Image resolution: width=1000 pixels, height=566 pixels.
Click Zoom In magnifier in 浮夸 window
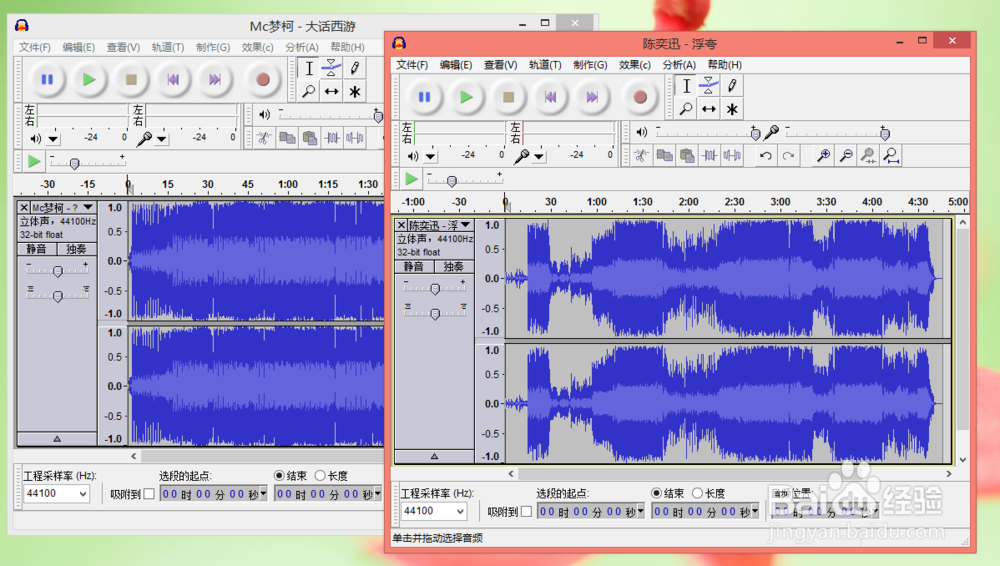pyautogui.click(x=823, y=155)
